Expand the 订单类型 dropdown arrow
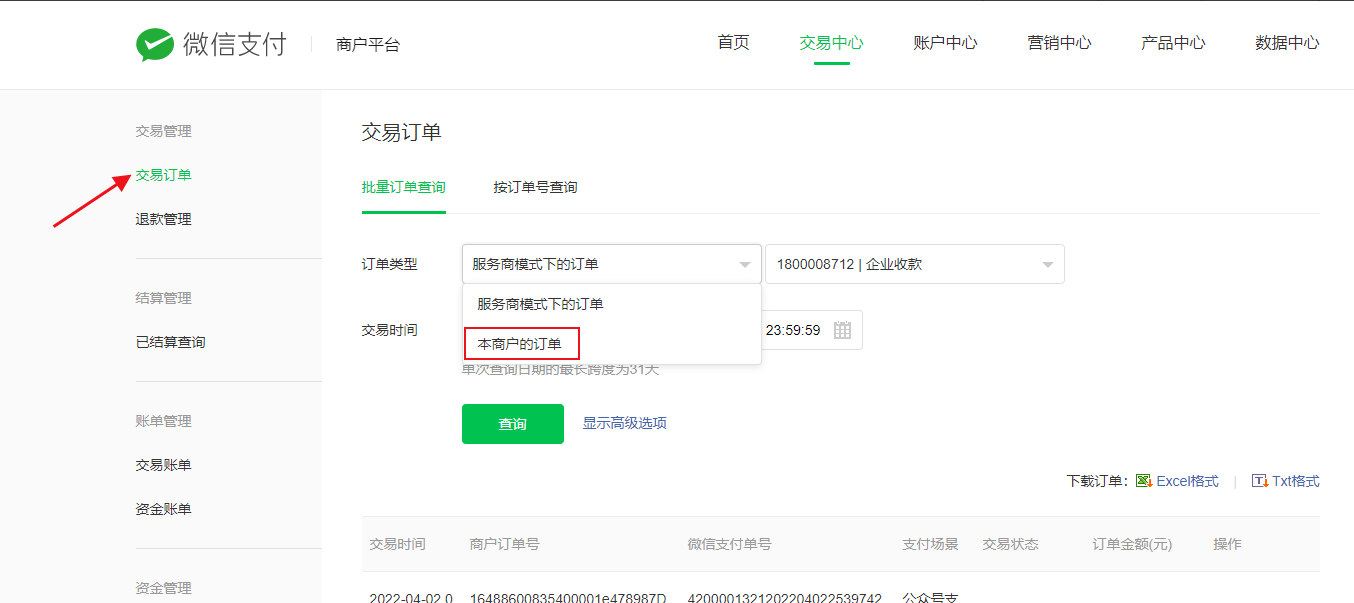1354x603 pixels. point(744,265)
